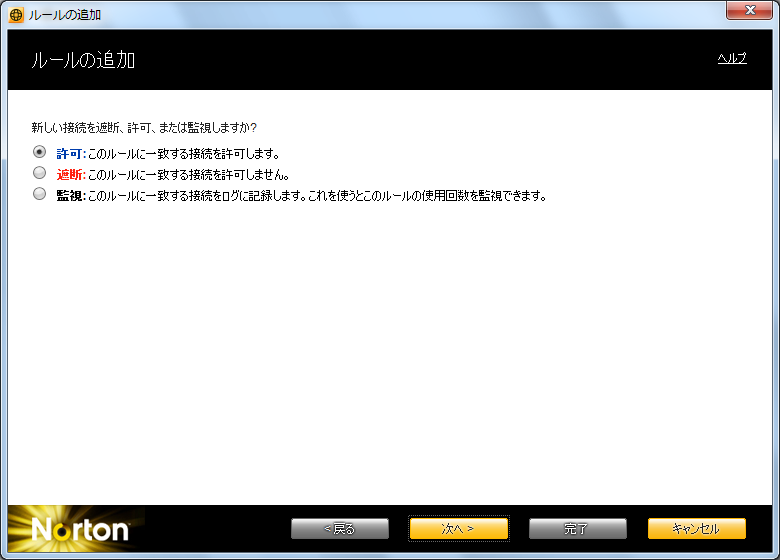Viewport: 780px width, 560px height.
Task: Select the 監視 radio button
Action: [x=40, y=195]
